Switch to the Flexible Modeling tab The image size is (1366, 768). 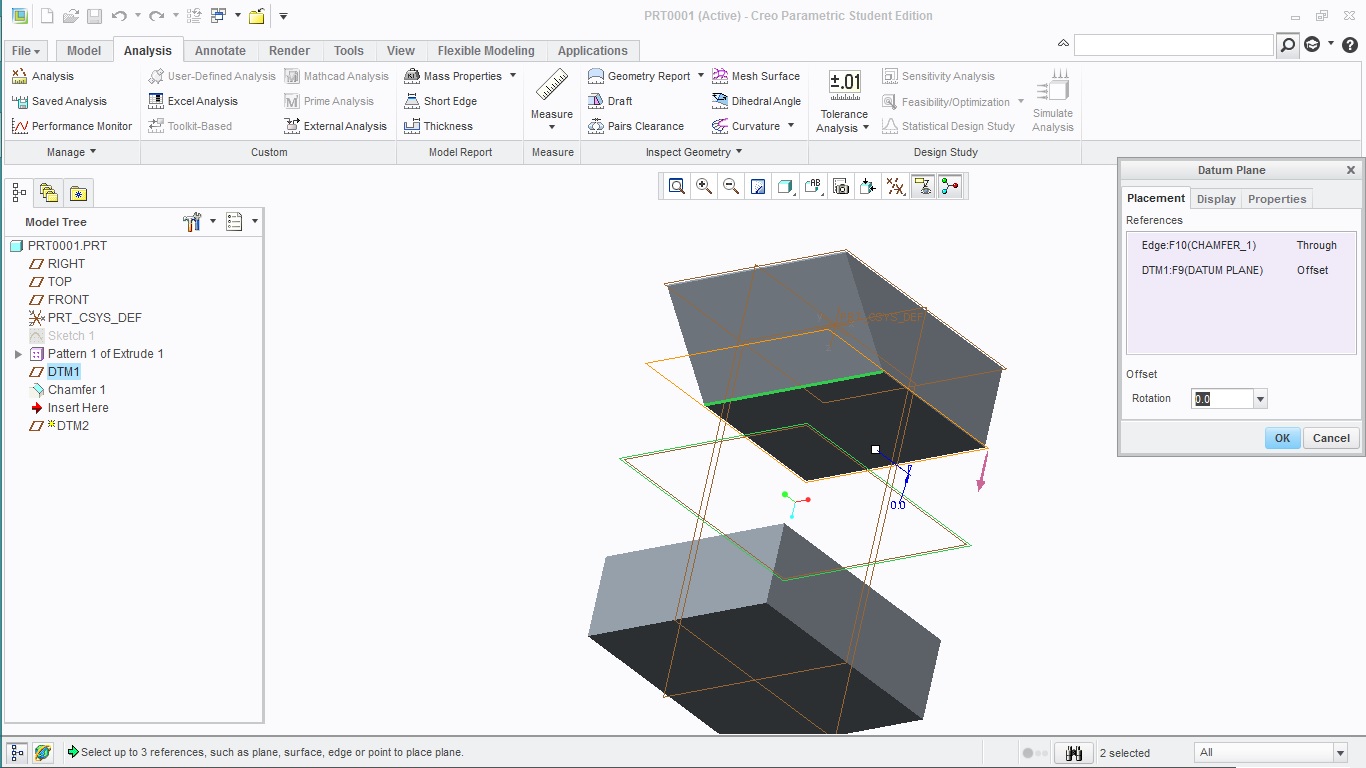[x=486, y=51]
